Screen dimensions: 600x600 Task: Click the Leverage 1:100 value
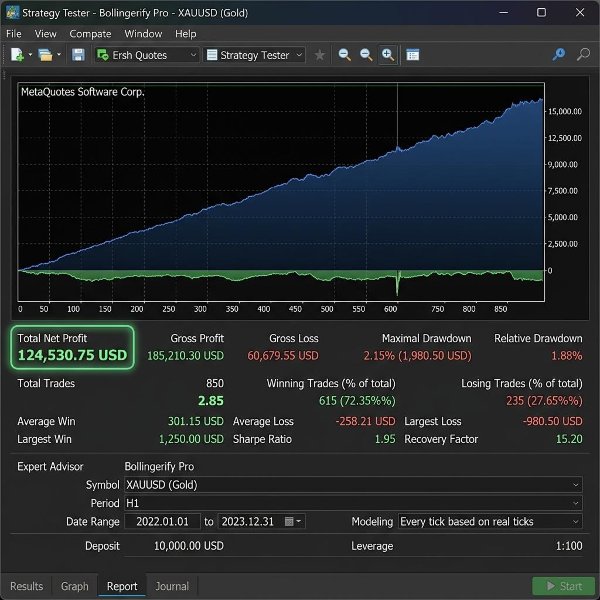[569, 546]
